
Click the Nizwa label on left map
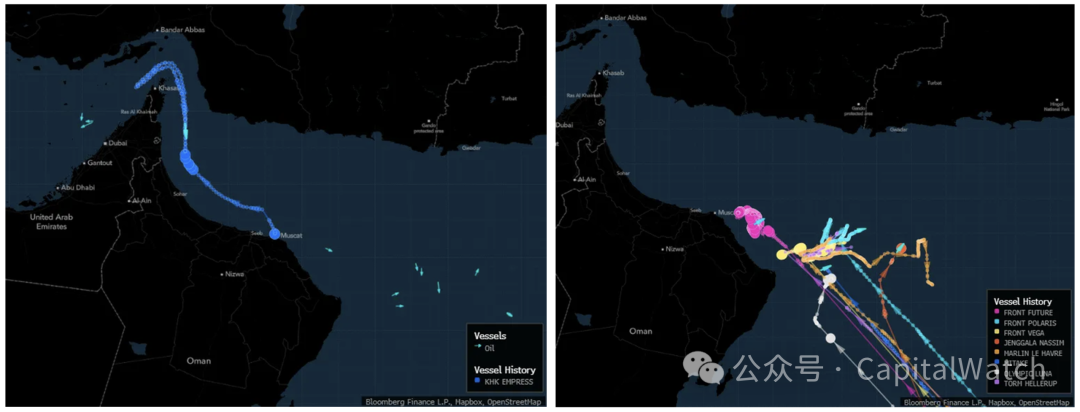pyautogui.click(x=235, y=274)
